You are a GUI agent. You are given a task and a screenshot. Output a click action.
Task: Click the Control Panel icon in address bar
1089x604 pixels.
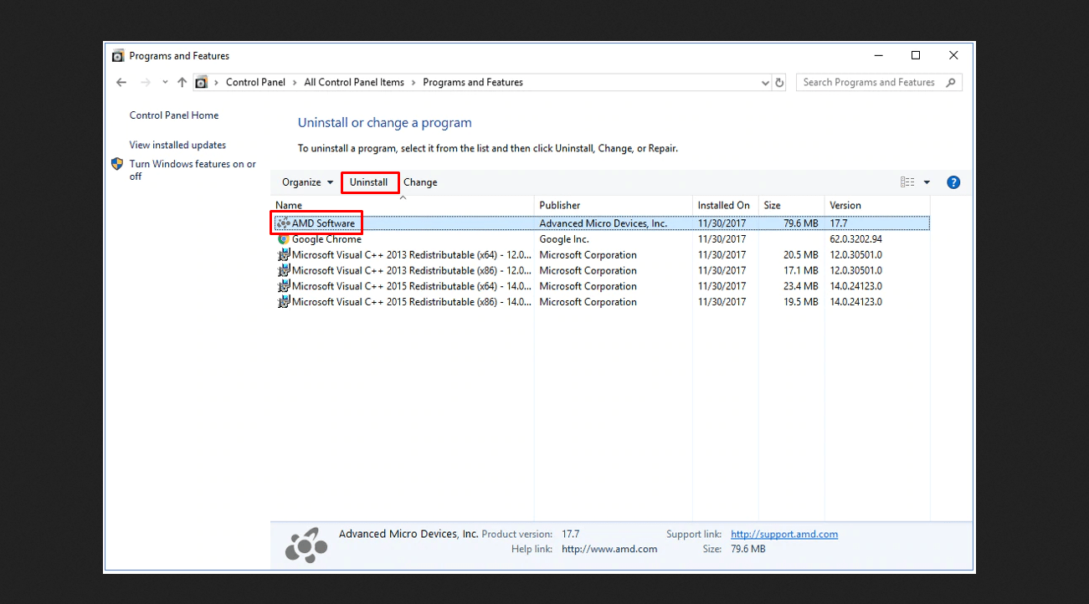[x=201, y=82]
